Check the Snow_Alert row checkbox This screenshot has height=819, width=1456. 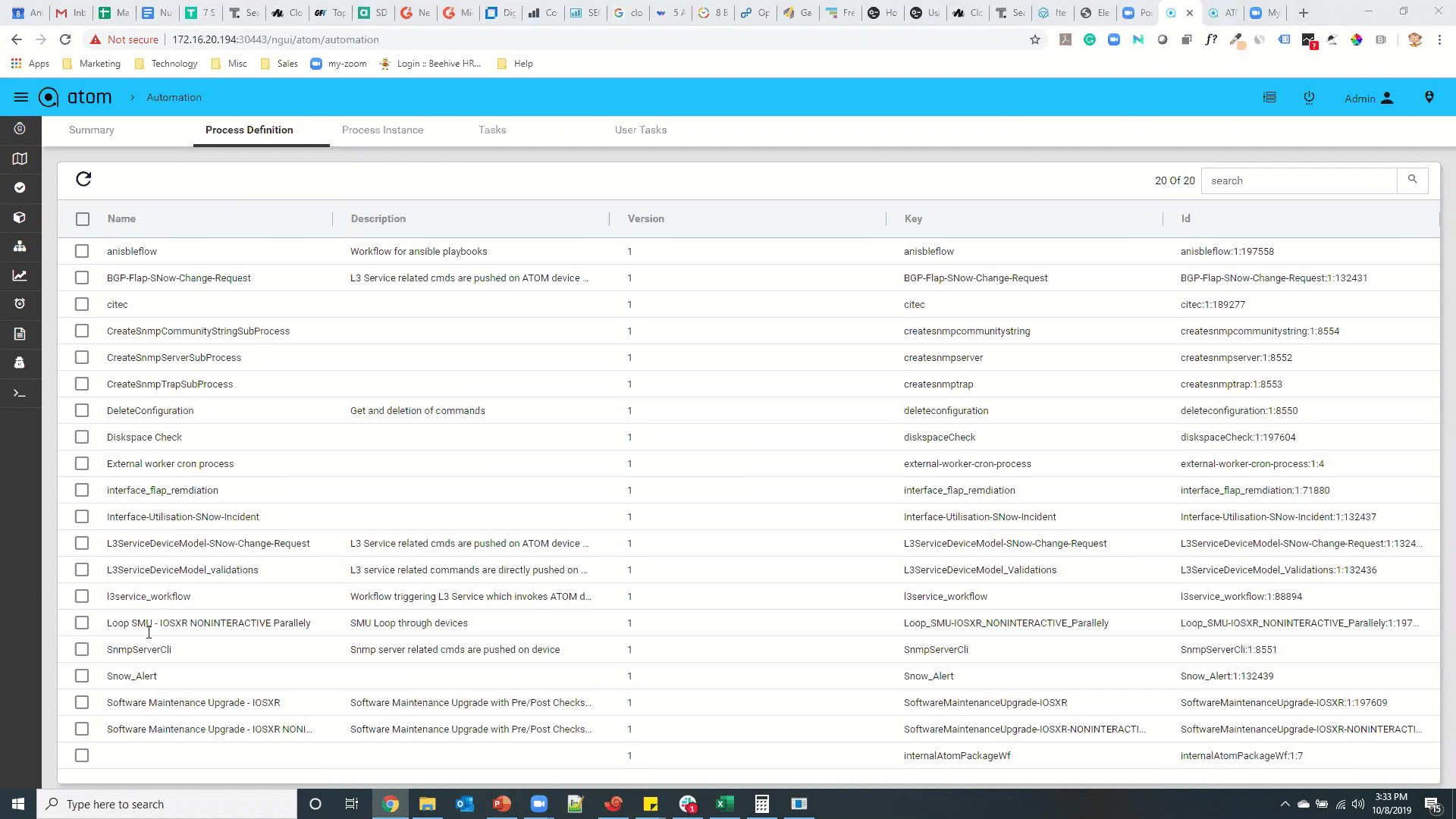[x=82, y=676]
